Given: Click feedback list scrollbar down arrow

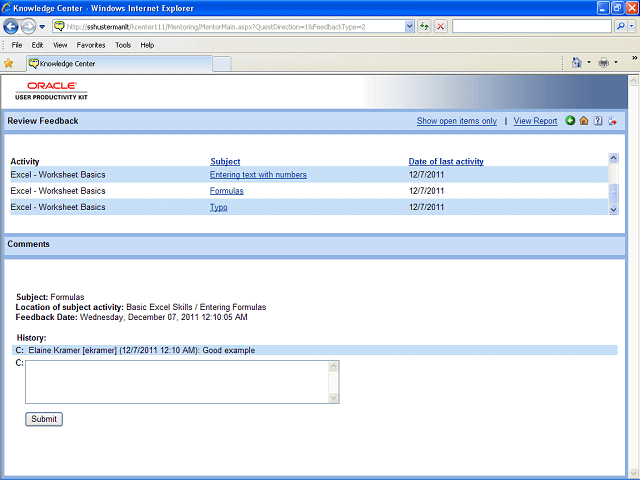Looking at the screenshot, I should (613, 209).
